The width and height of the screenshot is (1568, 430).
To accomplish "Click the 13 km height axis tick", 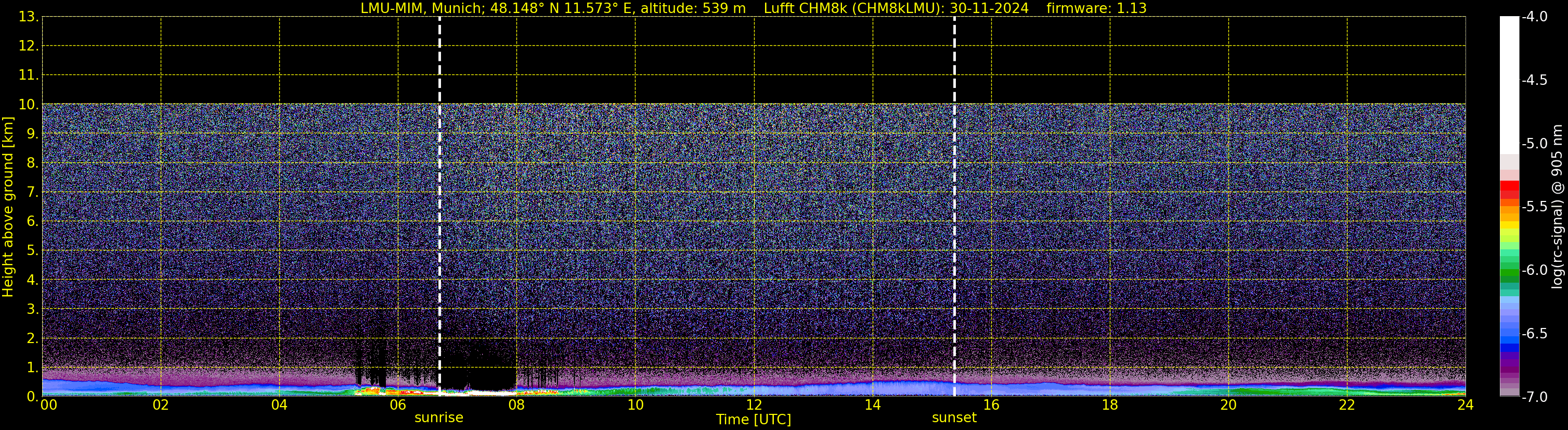I will 28,17.
